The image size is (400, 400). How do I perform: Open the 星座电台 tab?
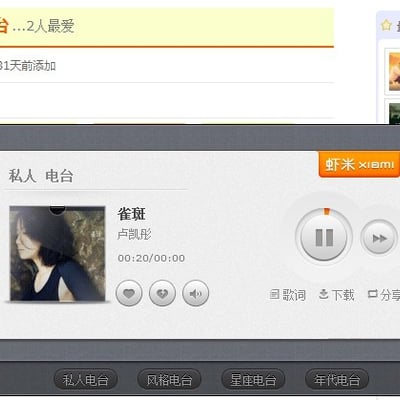(253, 379)
